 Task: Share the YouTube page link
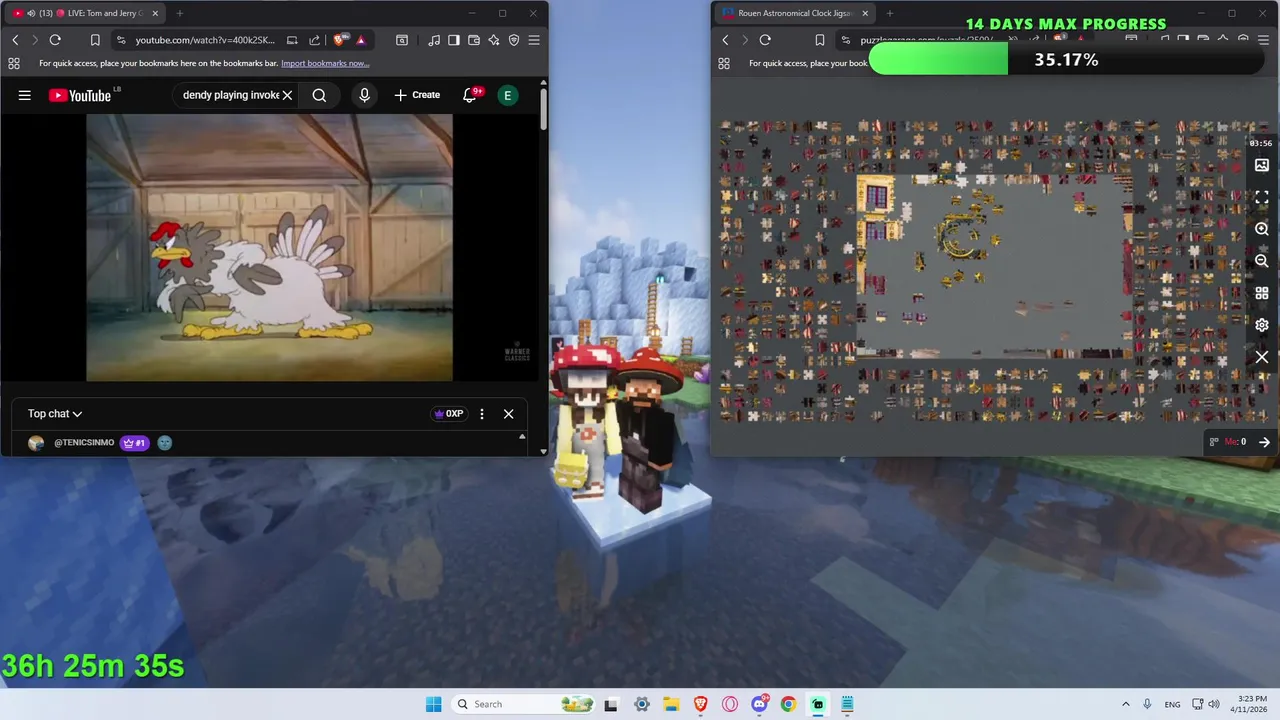point(314,40)
